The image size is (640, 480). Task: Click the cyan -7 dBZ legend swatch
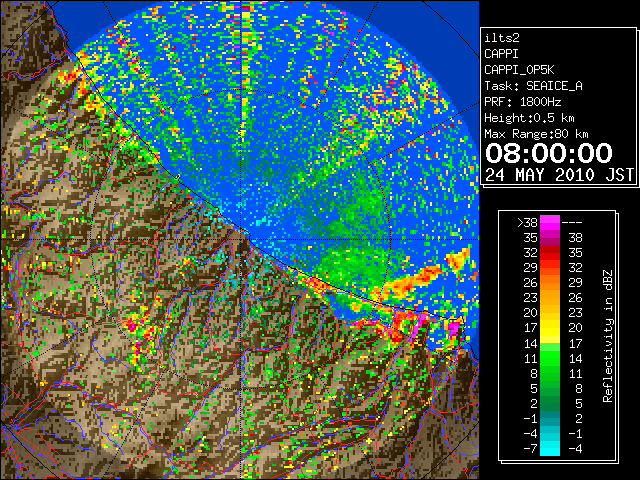point(550,449)
